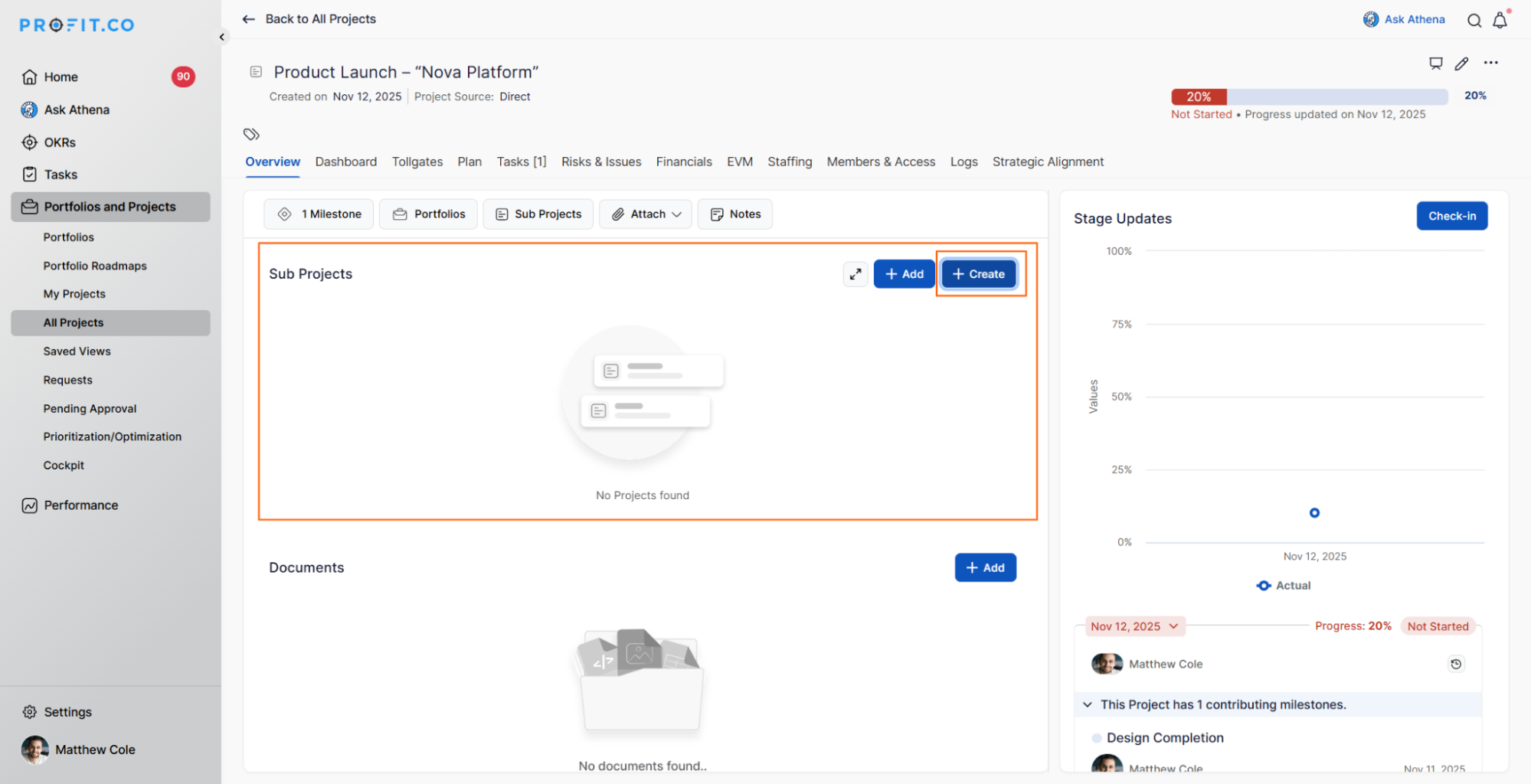Click the tags icon below project title

pos(251,135)
